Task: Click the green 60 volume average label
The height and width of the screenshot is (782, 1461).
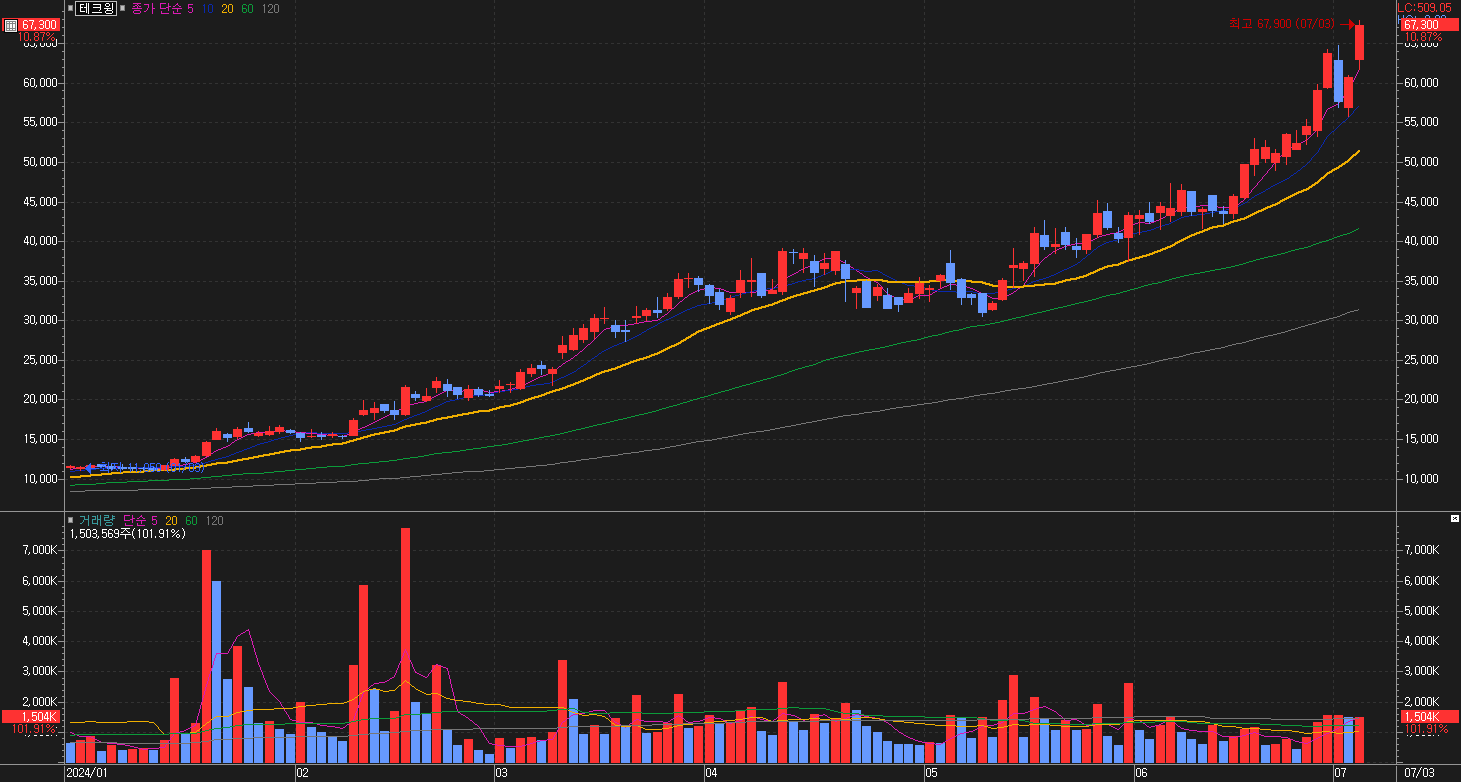Action: tap(191, 520)
